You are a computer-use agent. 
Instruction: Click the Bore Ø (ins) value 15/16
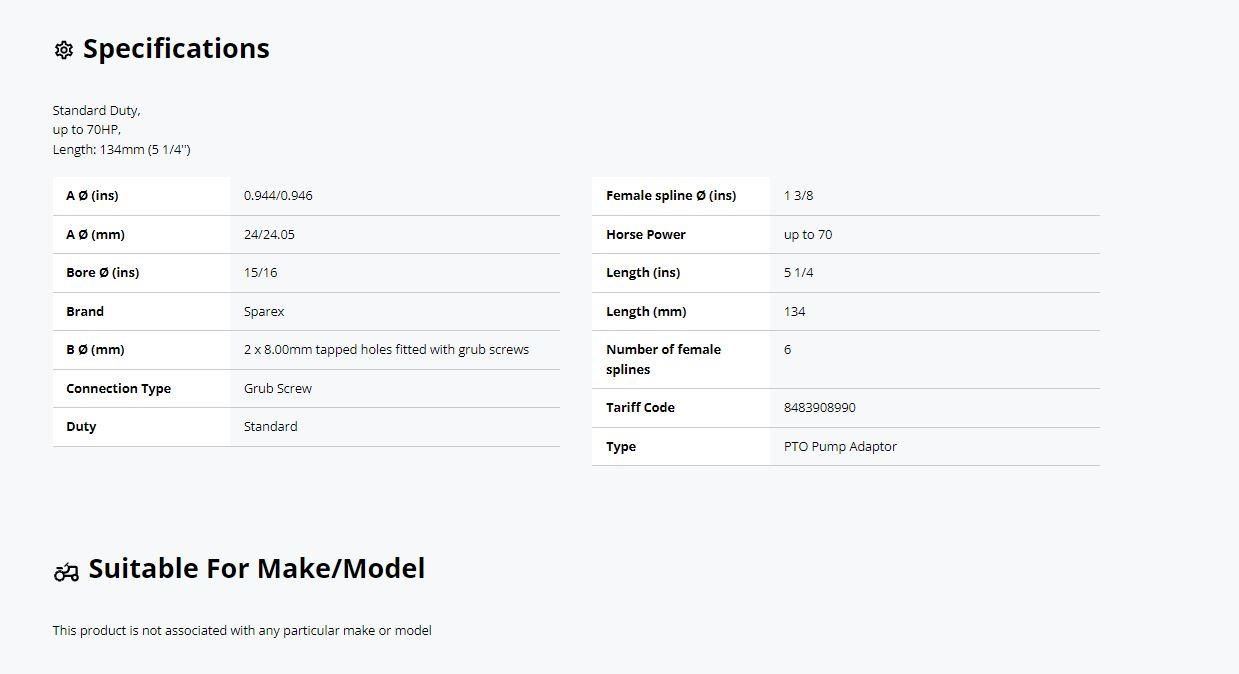pos(261,272)
